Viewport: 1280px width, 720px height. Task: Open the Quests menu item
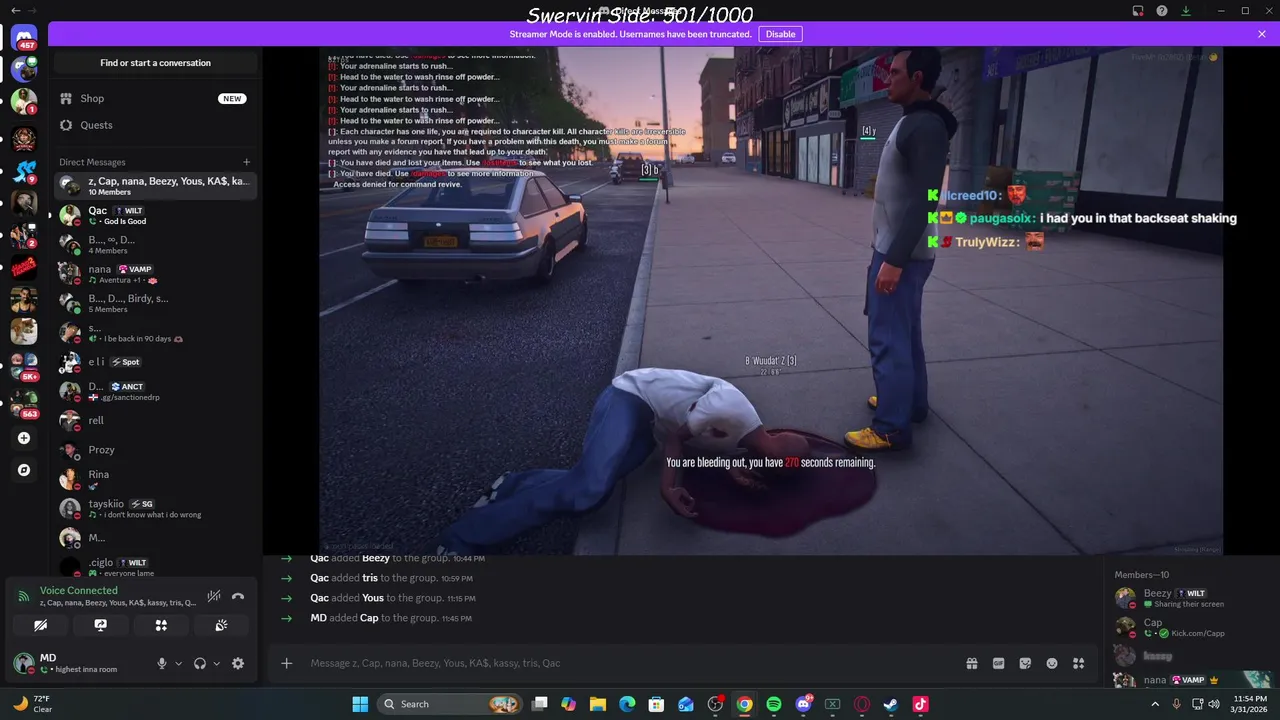pyautogui.click(x=155, y=125)
